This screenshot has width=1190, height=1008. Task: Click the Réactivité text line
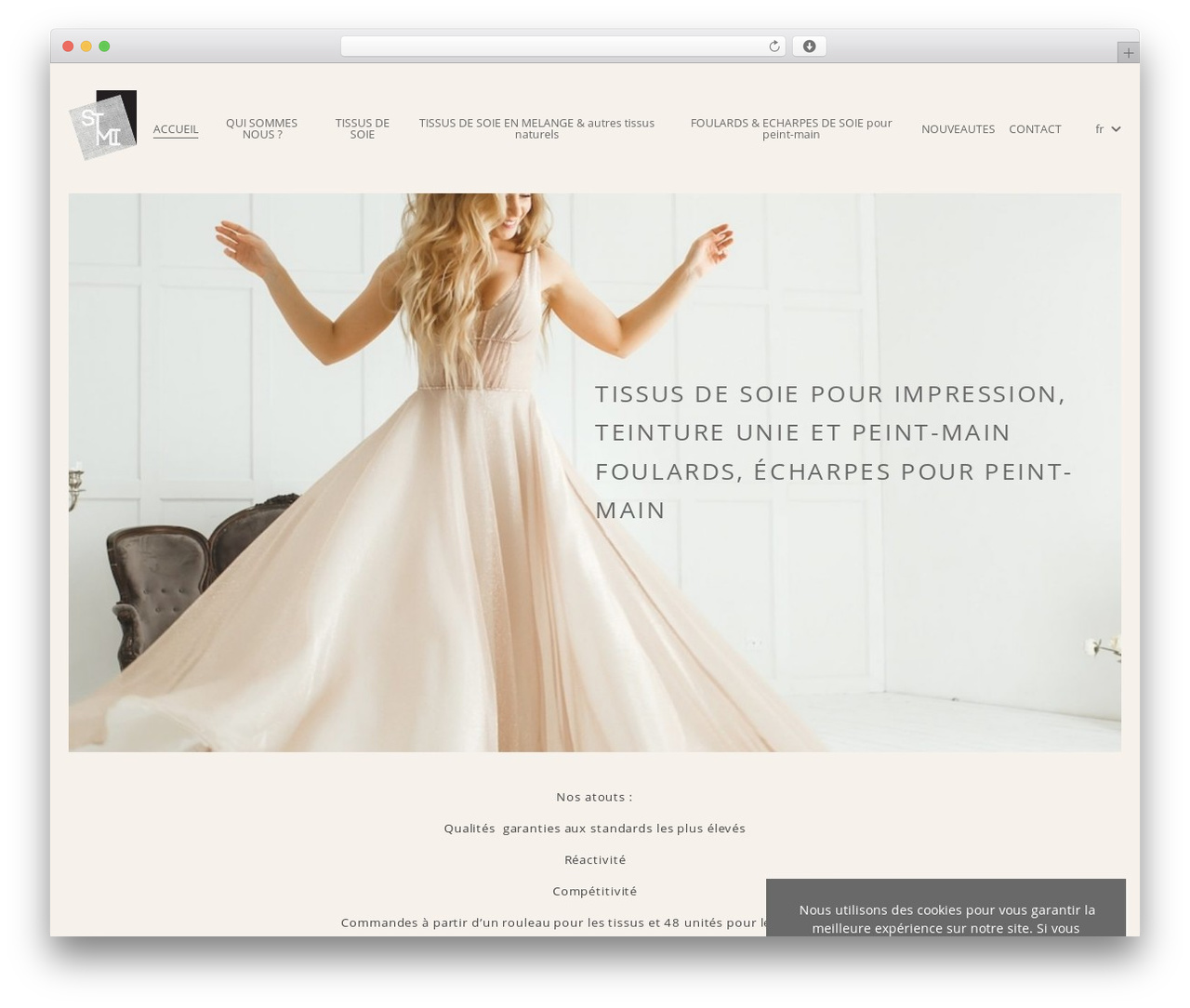pyautogui.click(x=594, y=860)
